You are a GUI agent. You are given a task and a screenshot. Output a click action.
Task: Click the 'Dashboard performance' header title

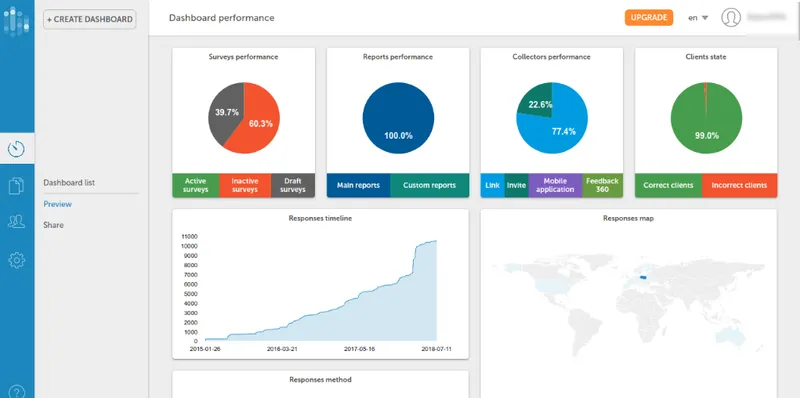221,18
